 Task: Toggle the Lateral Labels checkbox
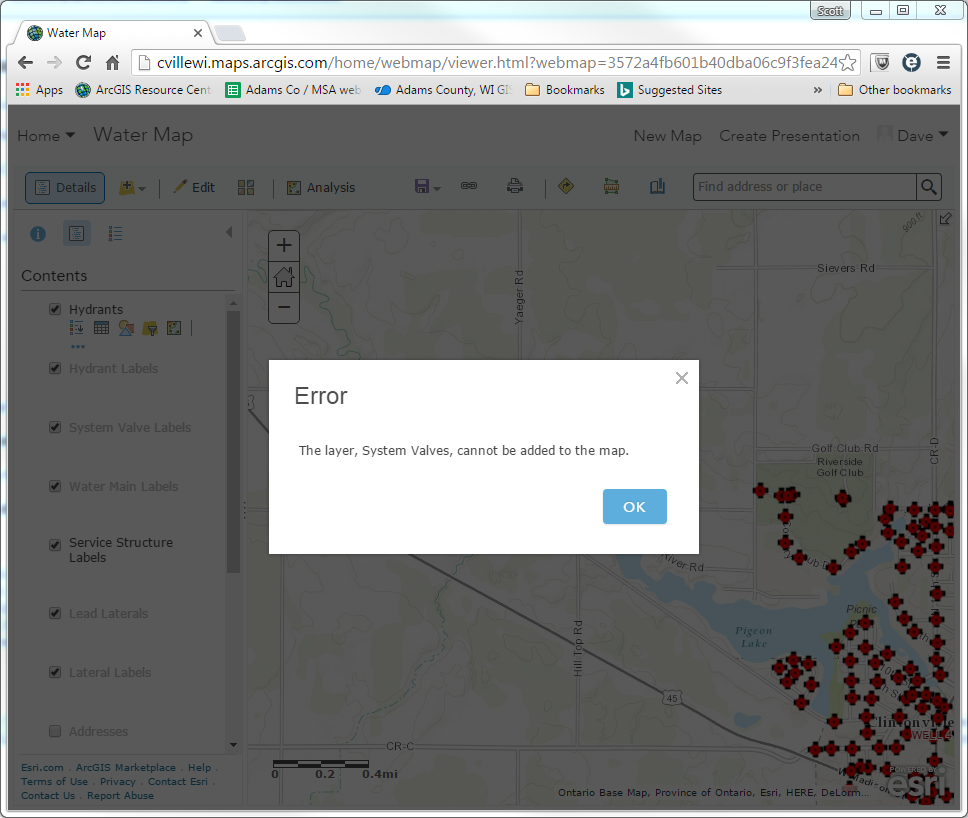[55, 672]
